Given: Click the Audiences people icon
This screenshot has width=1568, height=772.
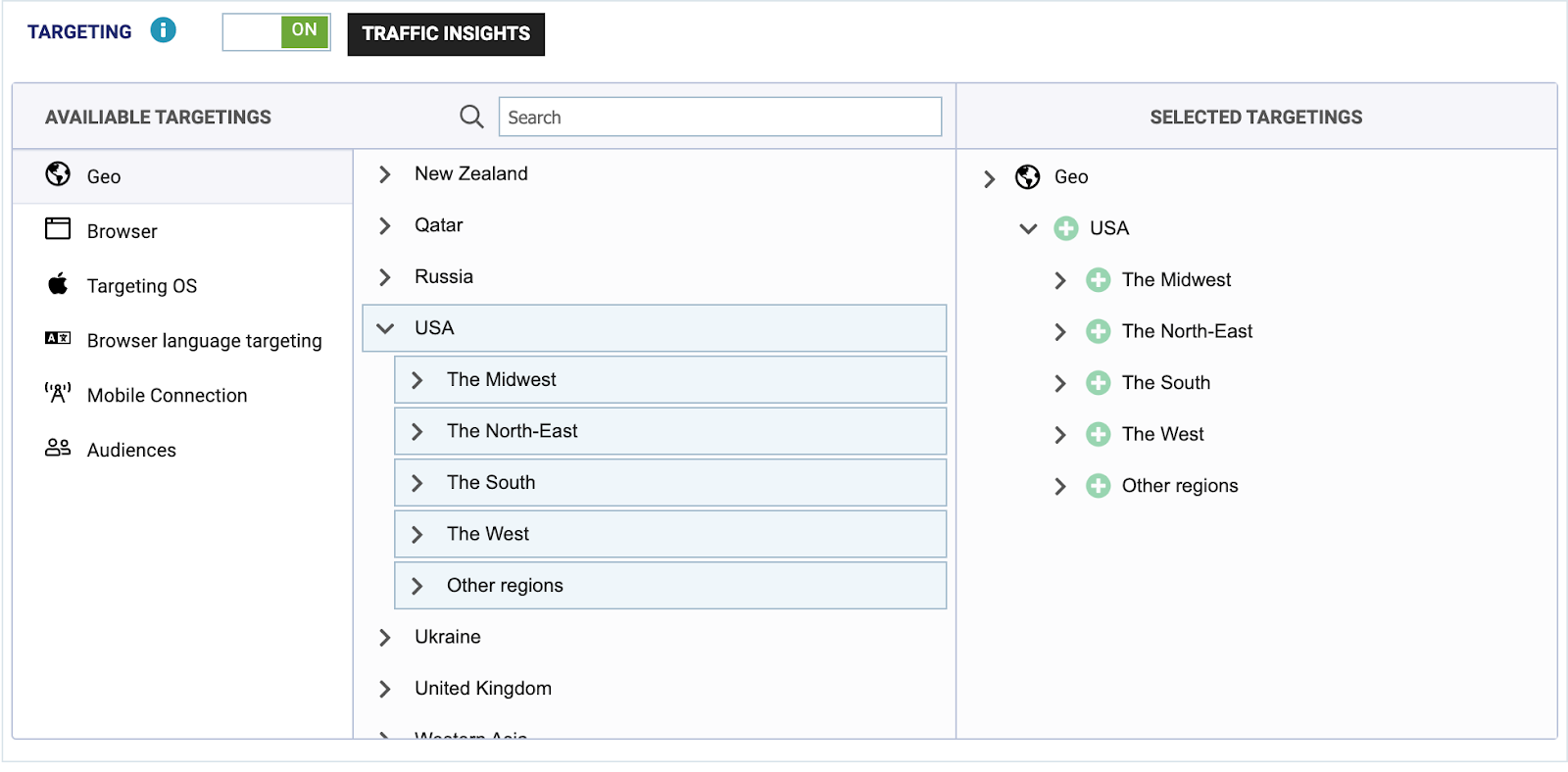Looking at the screenshot, I should click(58, 448).
